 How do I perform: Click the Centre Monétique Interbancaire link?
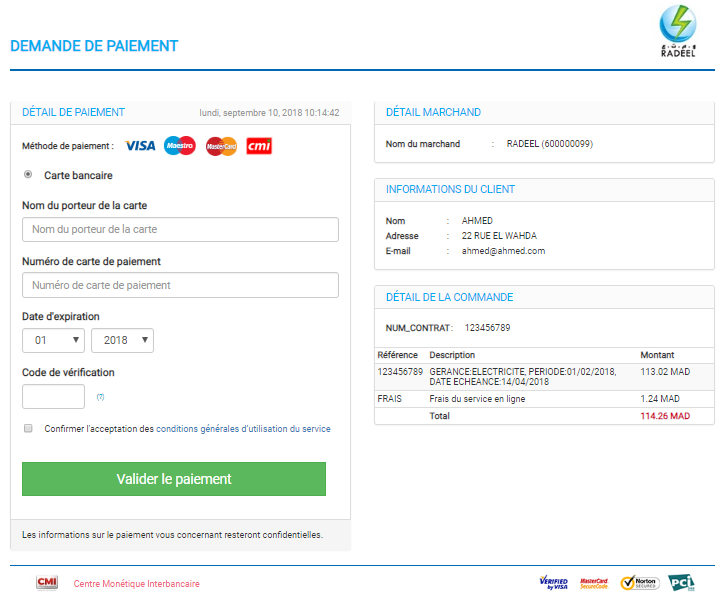pyautogui.click(x=137, y=583)
